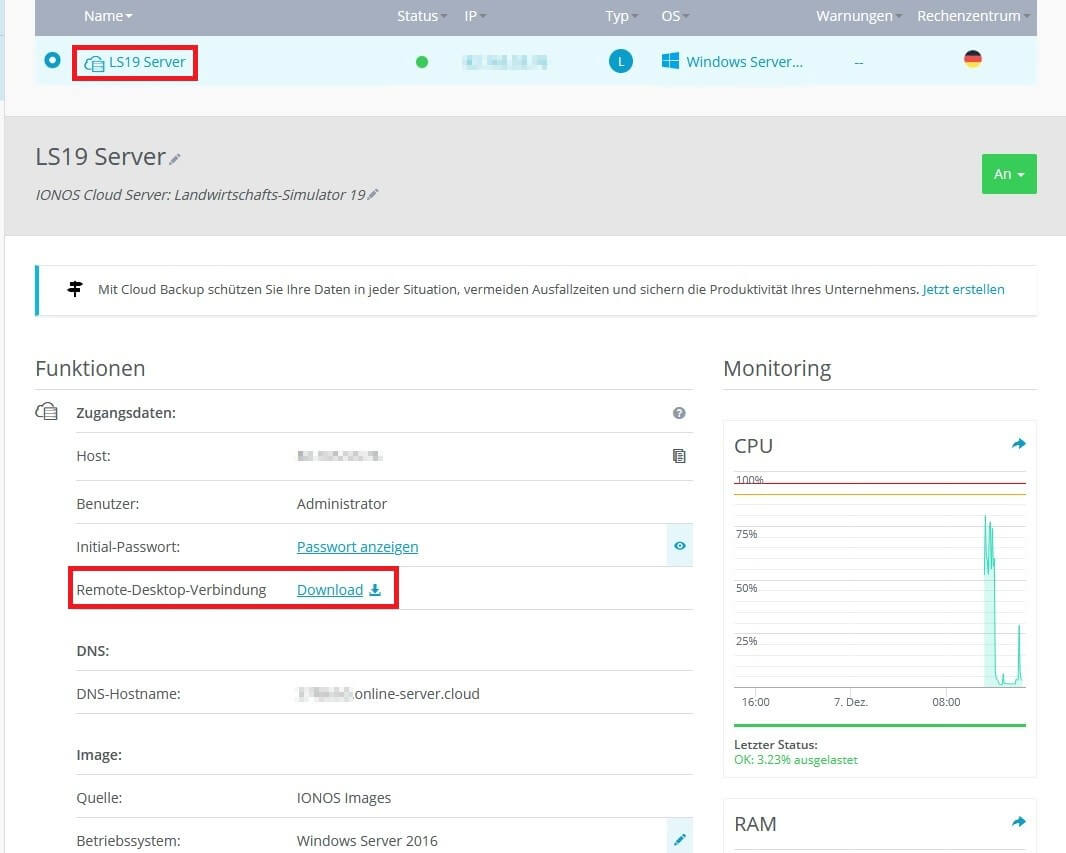The width and height of the screenshot is (1066, 853).
Task: Copy the Host address with the copy icon
Action: [x=678, y=456]
